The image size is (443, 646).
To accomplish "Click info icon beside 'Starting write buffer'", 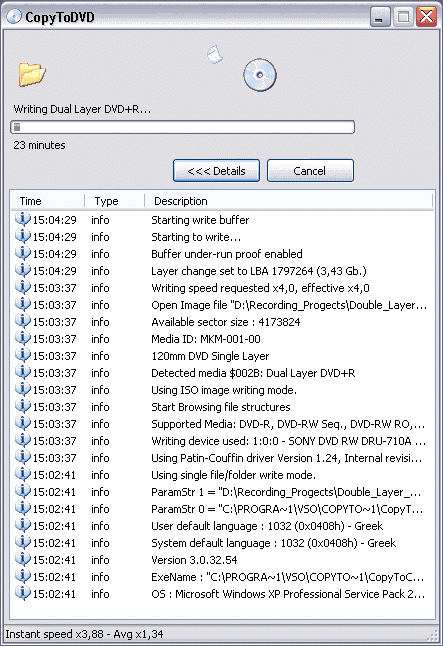I will (x=23, y=219).
